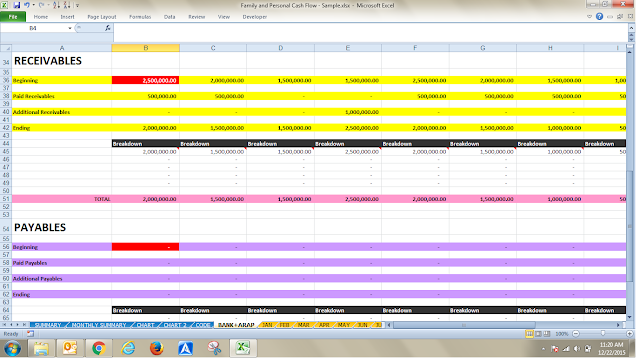Open the Review ribbon tab
This screenshot has width=640, height=363.
(196, 17)
